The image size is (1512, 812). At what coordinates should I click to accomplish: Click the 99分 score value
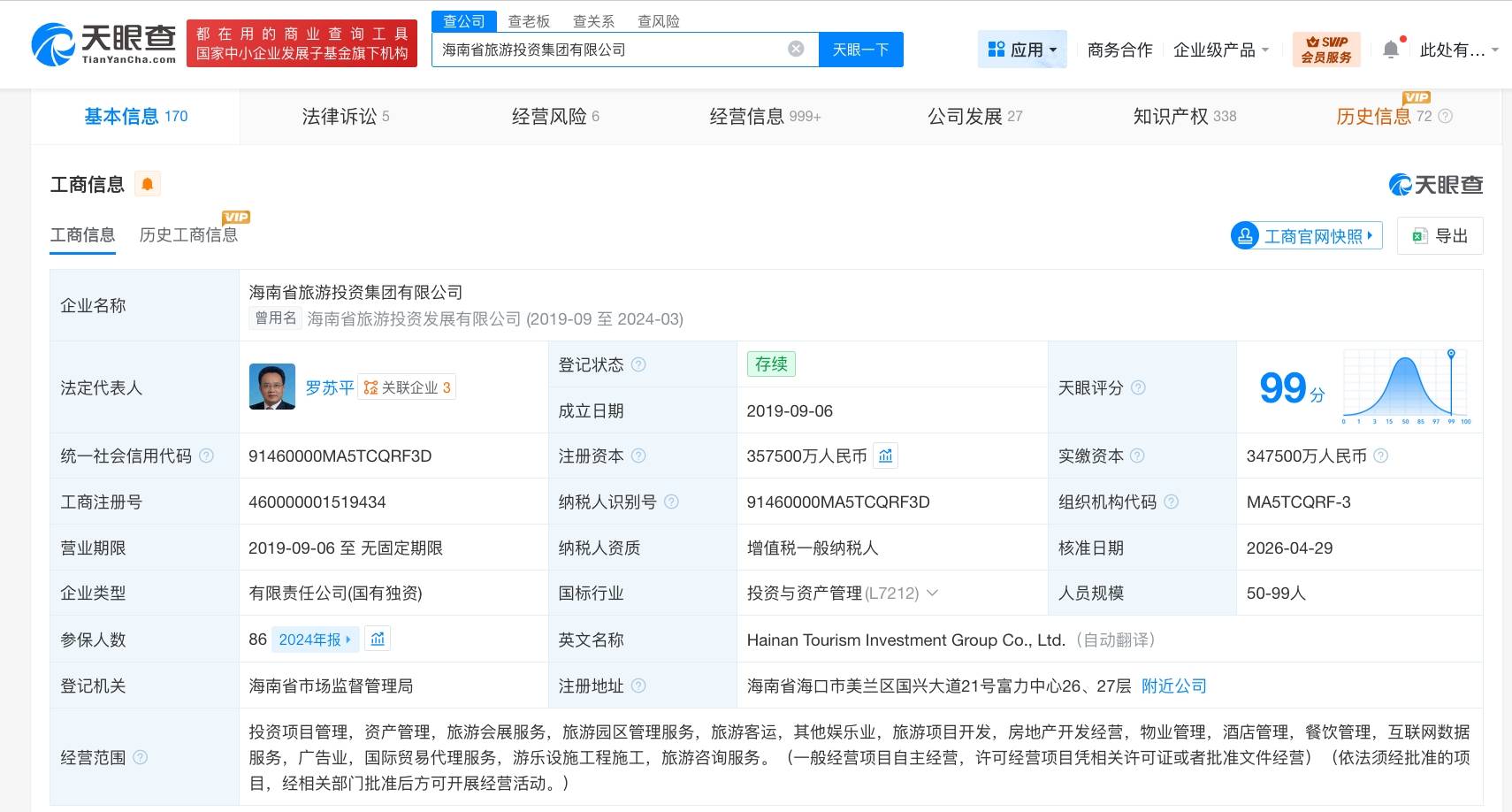coord(1292,387)
